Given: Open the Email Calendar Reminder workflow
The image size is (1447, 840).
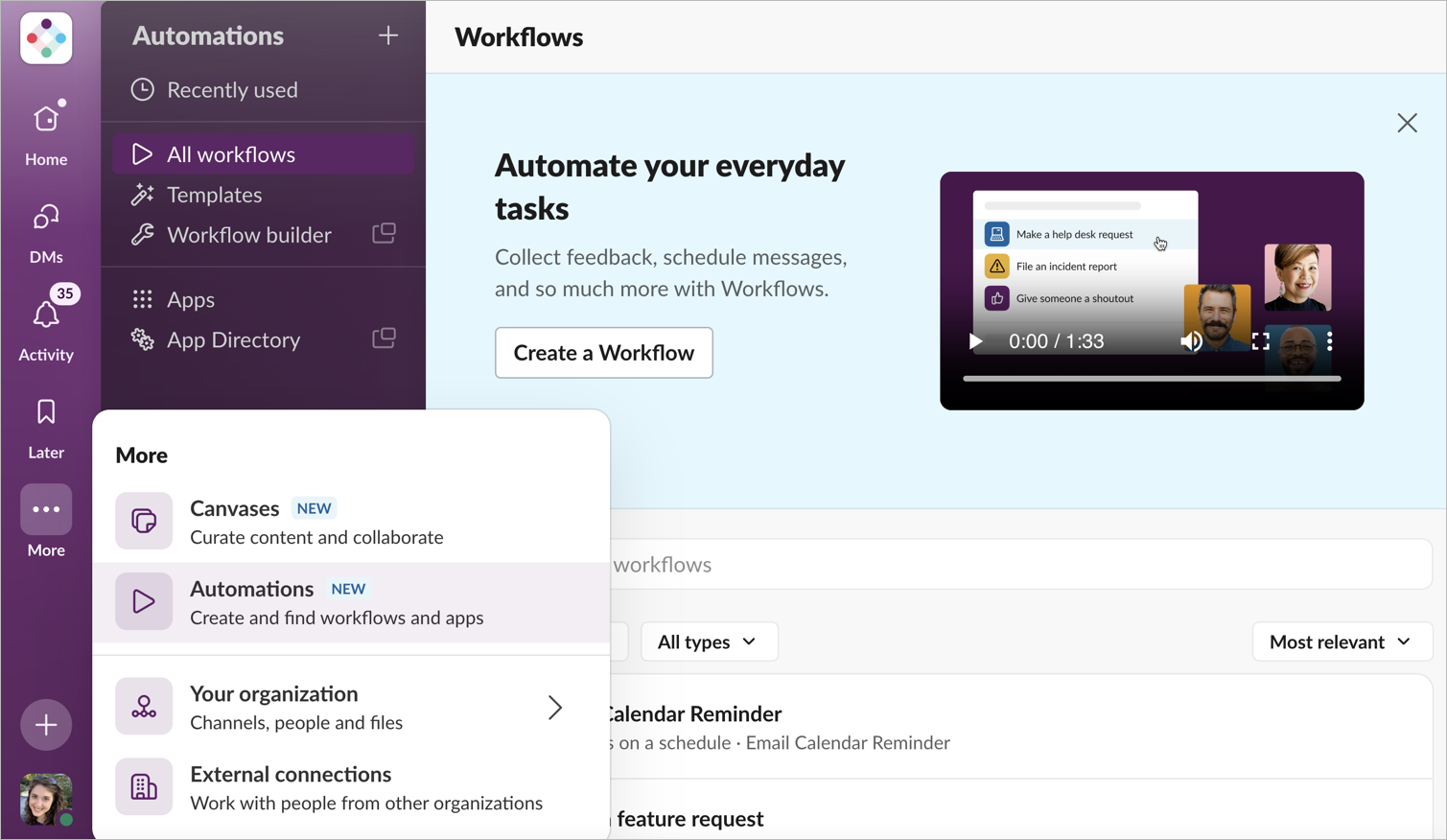Looking at the screenshot, I should [x=1020, y=727].
